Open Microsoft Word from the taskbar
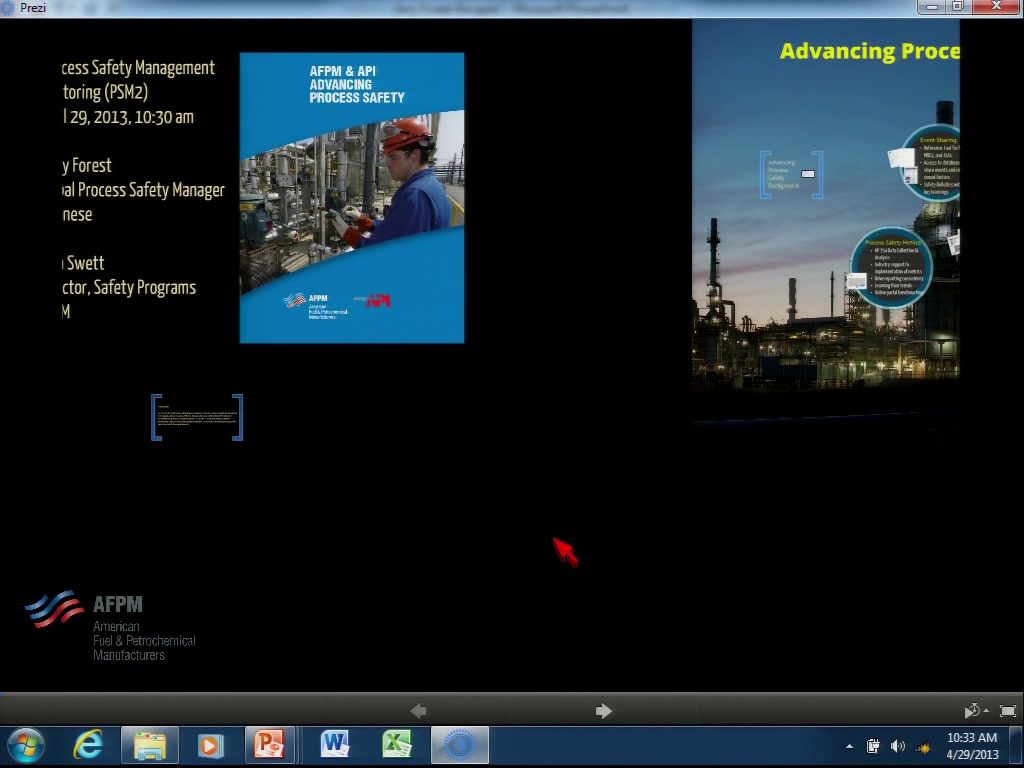This screenshot has width=1024, height=768. tap(335, 745)
